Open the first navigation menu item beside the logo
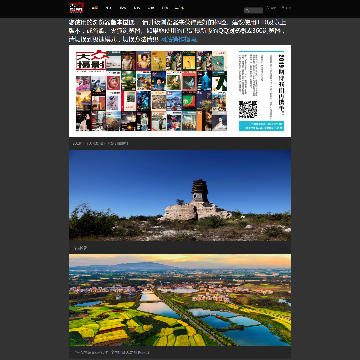 pyautogui.click(x=95, y=8)
